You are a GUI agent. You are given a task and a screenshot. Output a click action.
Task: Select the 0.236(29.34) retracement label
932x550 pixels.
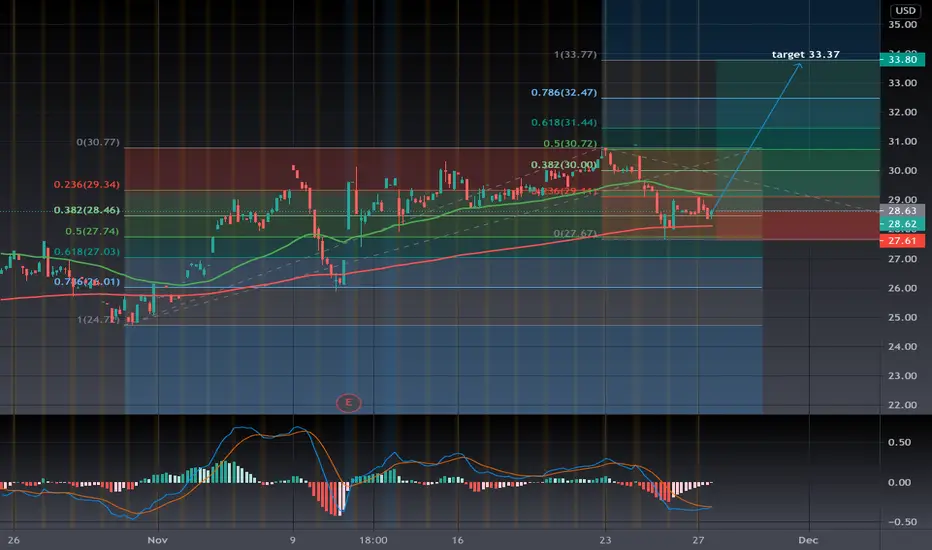(x=87, y=184)
